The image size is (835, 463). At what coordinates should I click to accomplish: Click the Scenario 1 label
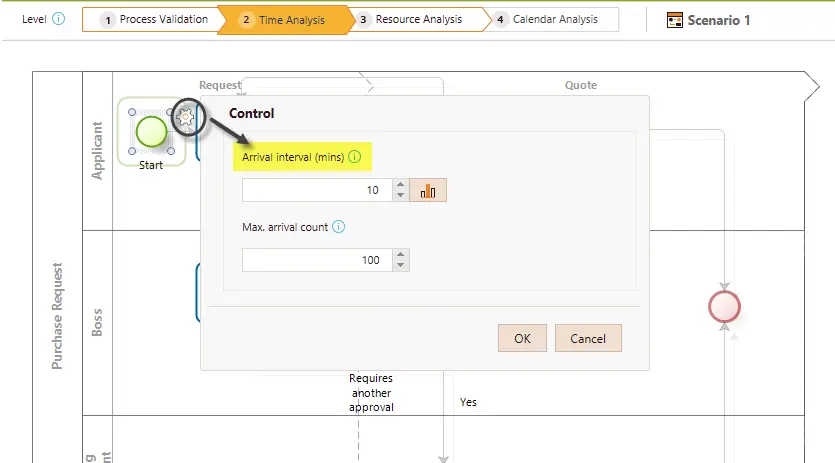(x=718, y=20)
